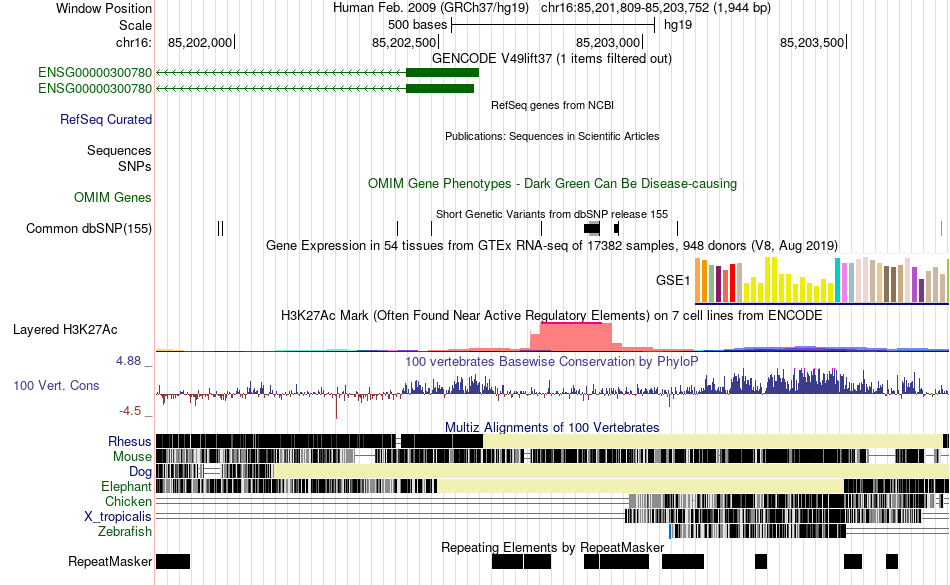Click the 4.88 conservation maximum value
Viewport: 950px width, 585px height.
tap(128, 361)
